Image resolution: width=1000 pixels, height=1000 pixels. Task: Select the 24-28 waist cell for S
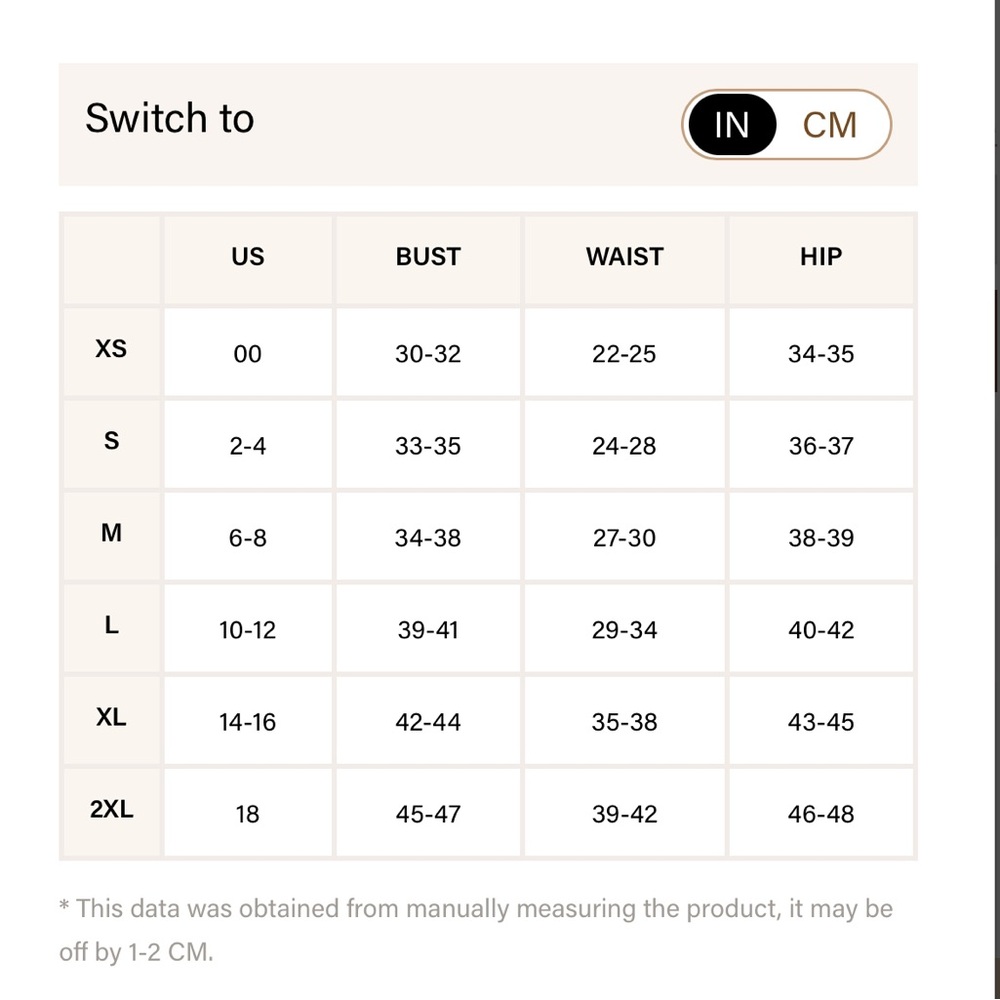coord(624,444)
